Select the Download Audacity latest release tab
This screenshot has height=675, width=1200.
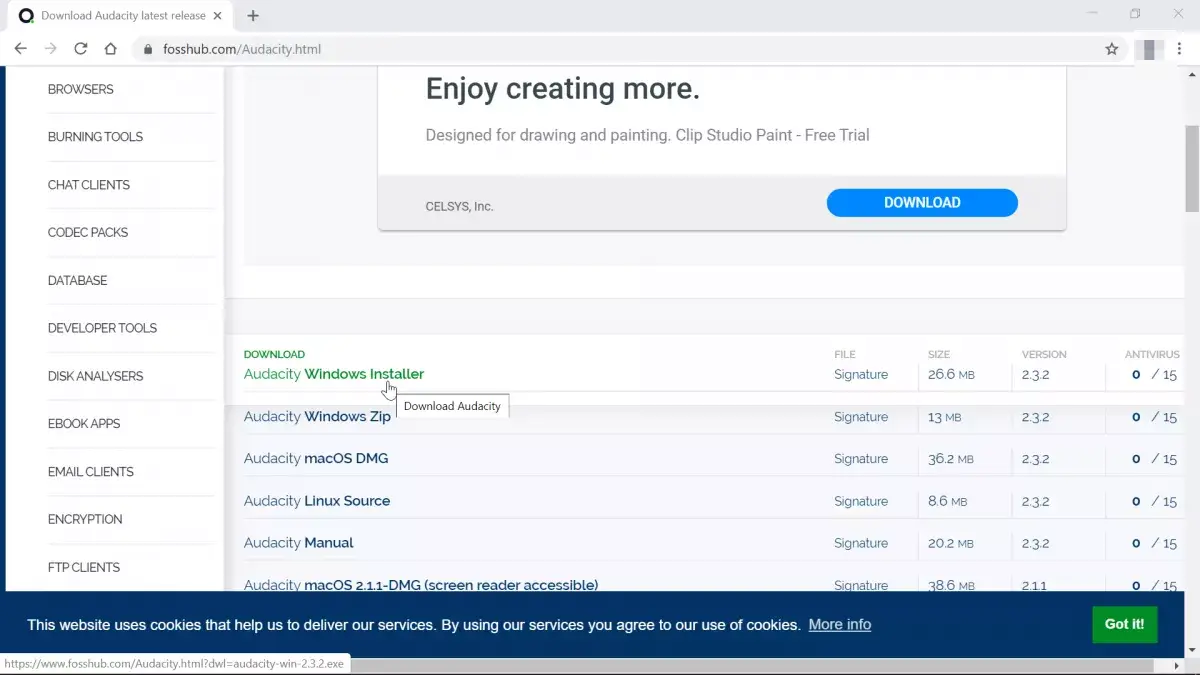click(x=122, y=16)
